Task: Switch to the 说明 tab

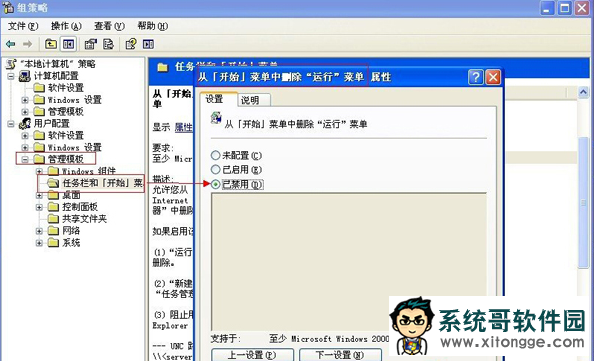Action: click(254, 100)
